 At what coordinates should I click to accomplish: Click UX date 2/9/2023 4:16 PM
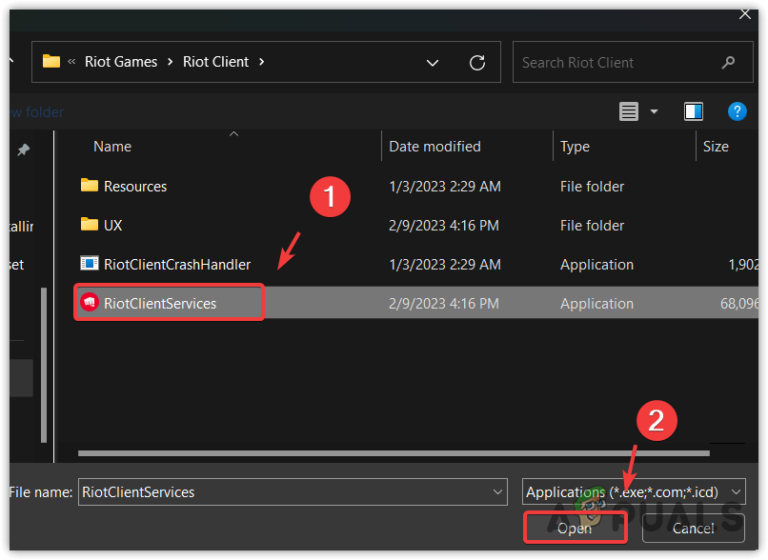click(x=443, y=225)
